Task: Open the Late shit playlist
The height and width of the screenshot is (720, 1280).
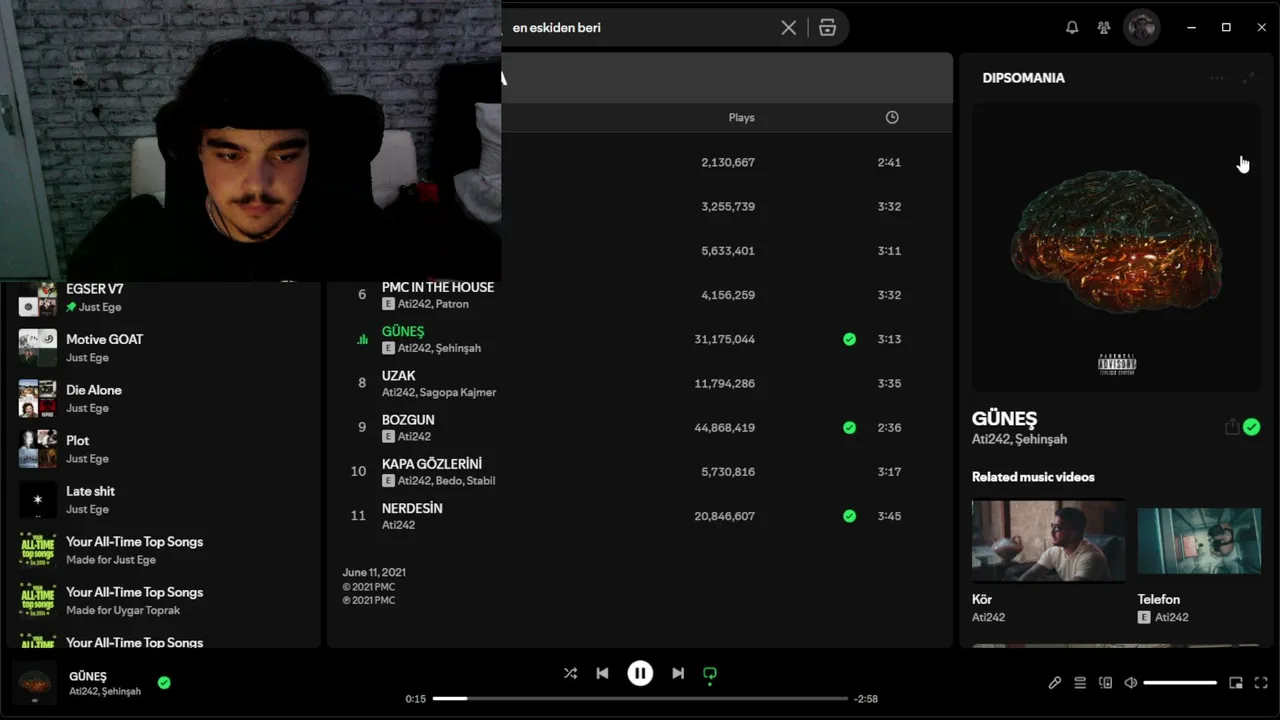Action: pos(163,499)
